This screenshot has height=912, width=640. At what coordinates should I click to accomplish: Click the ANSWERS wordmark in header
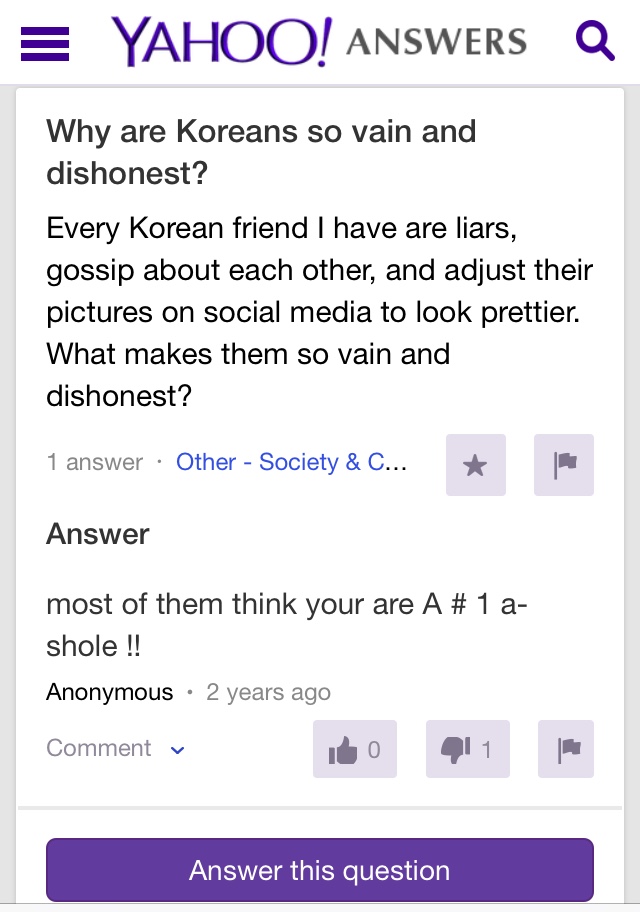(x=435, y=42)
